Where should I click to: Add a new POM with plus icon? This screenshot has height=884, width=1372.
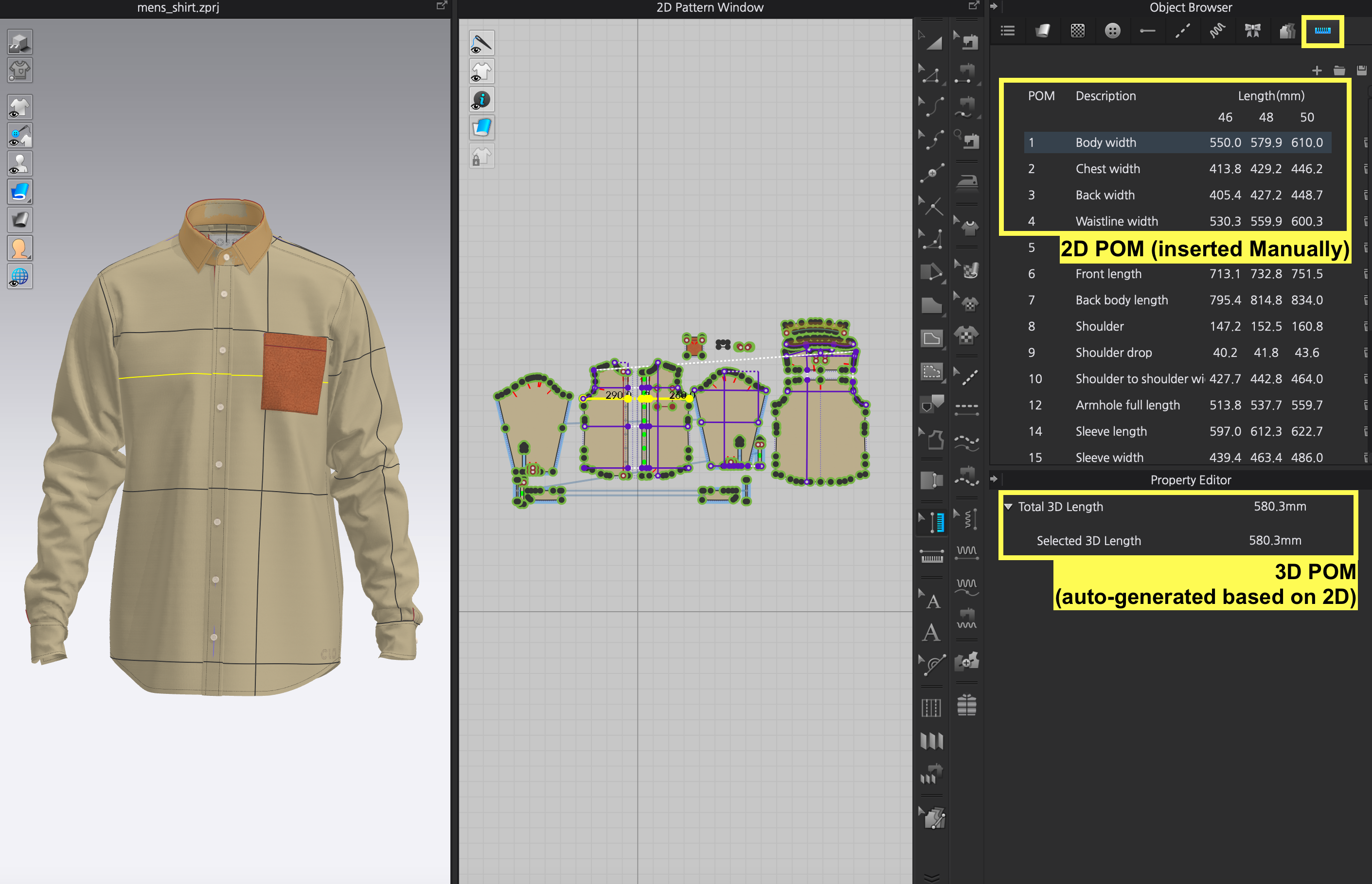pyautogui.click(x=1317, y=71)
